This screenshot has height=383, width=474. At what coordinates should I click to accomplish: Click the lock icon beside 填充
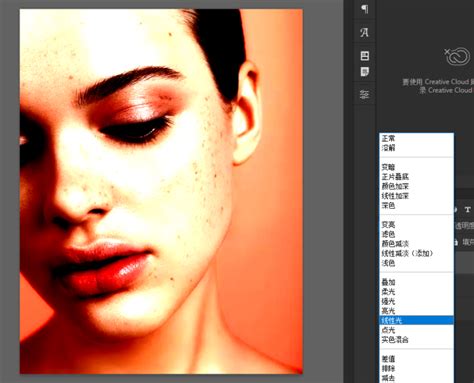[x=456, y=242]
